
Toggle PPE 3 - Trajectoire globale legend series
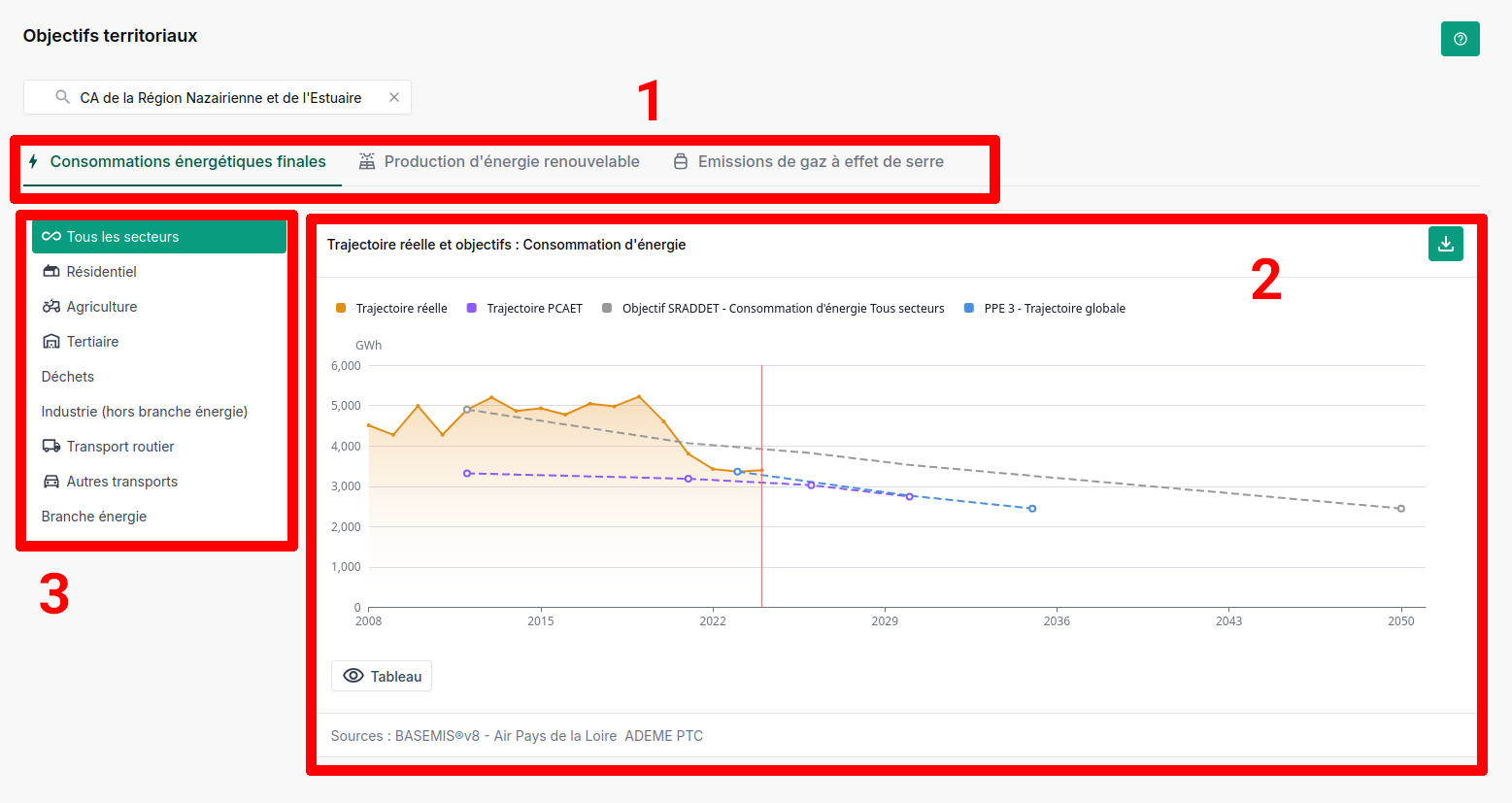1045,308
